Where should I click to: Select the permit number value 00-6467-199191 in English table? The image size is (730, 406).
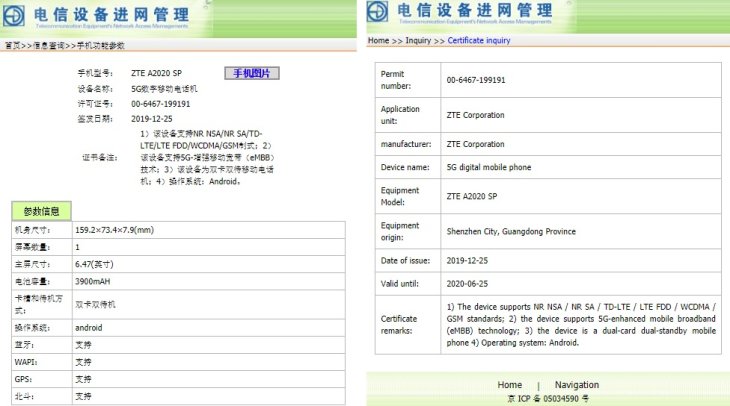(476, 80)
